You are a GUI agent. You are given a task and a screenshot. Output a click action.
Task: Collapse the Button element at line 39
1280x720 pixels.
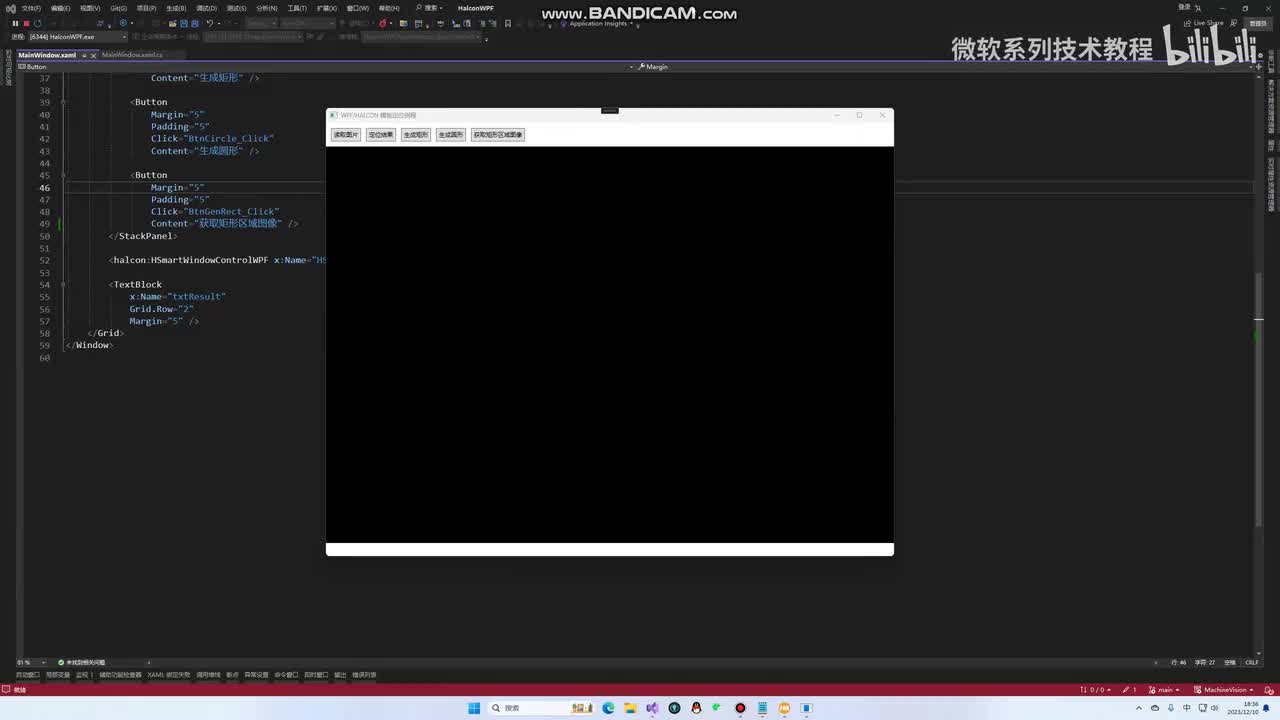point(63,102)
